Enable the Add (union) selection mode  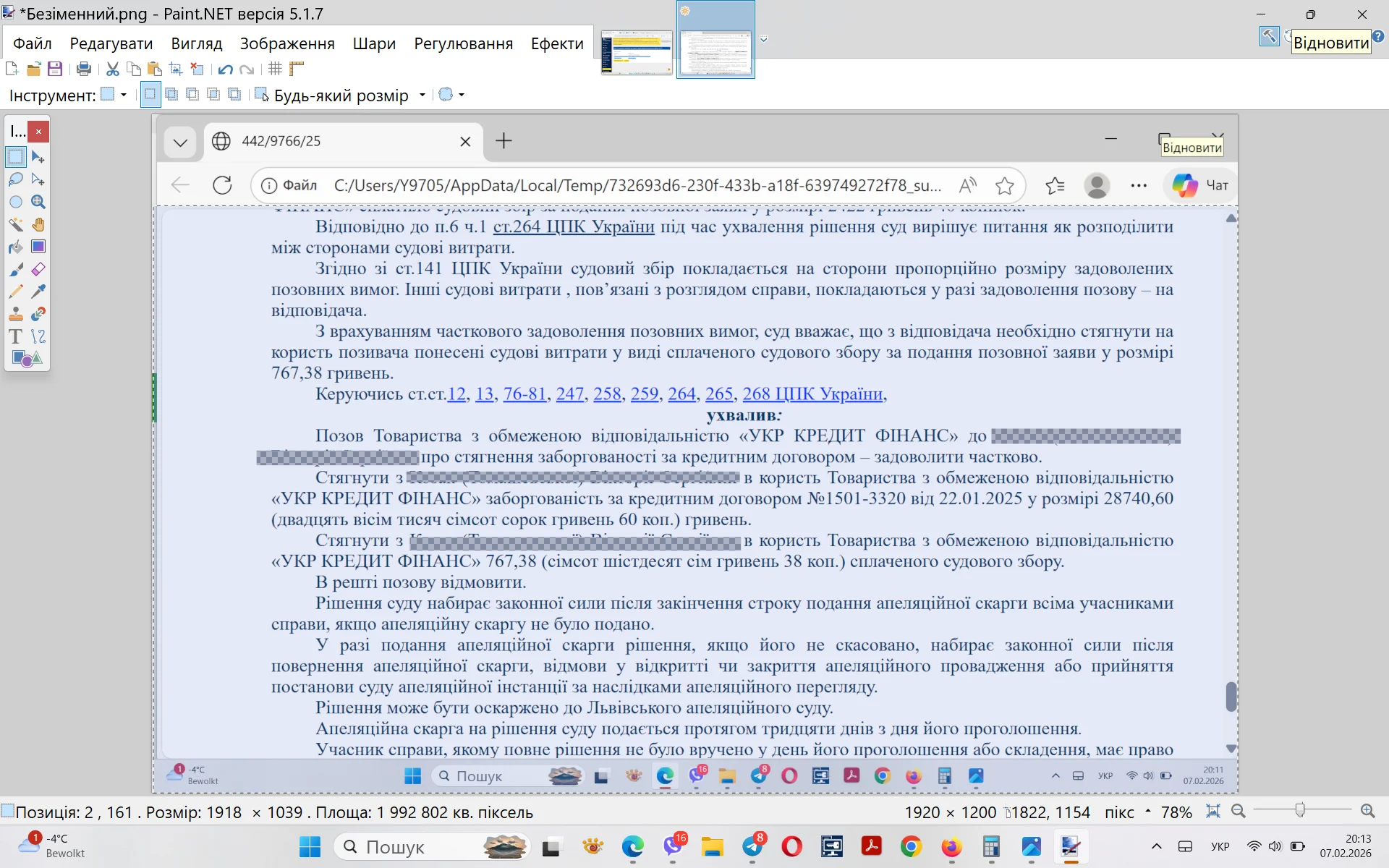[x=171, y=95]
